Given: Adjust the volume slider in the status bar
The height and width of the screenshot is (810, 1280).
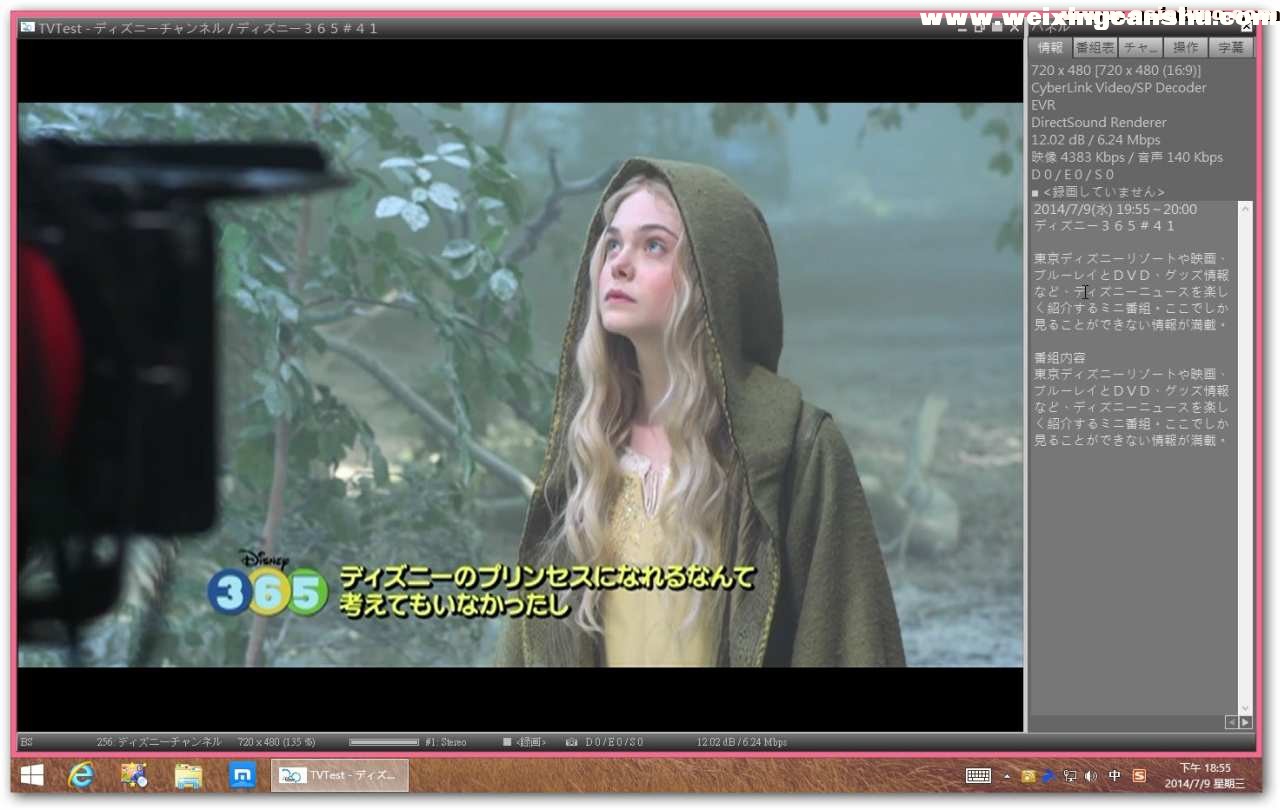Looking at the screenshot, I should tap(384, 742).
